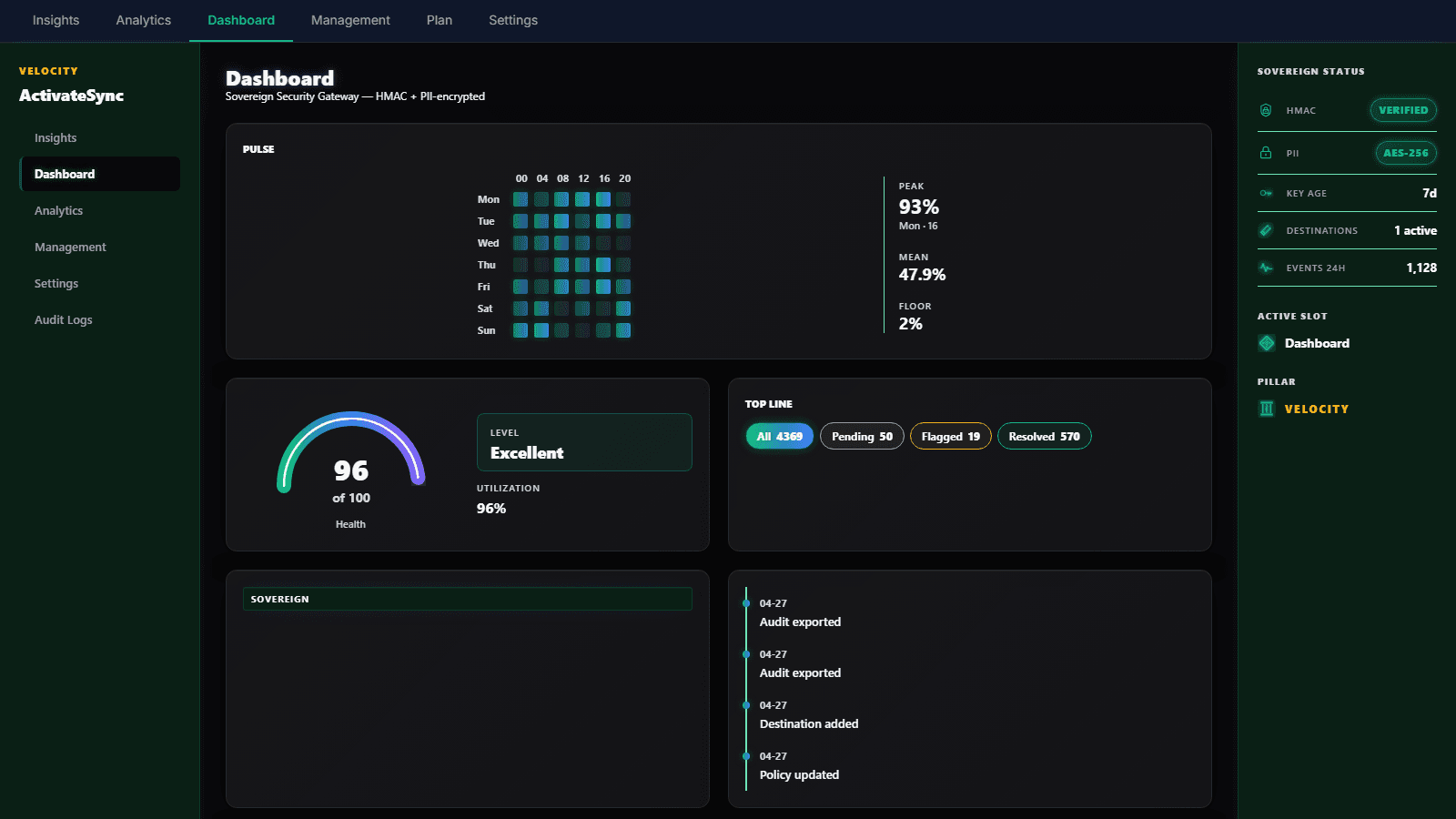The image size is (1456, 819).
Task: Click the AES-256 badge
Action: click(1406, 153)
